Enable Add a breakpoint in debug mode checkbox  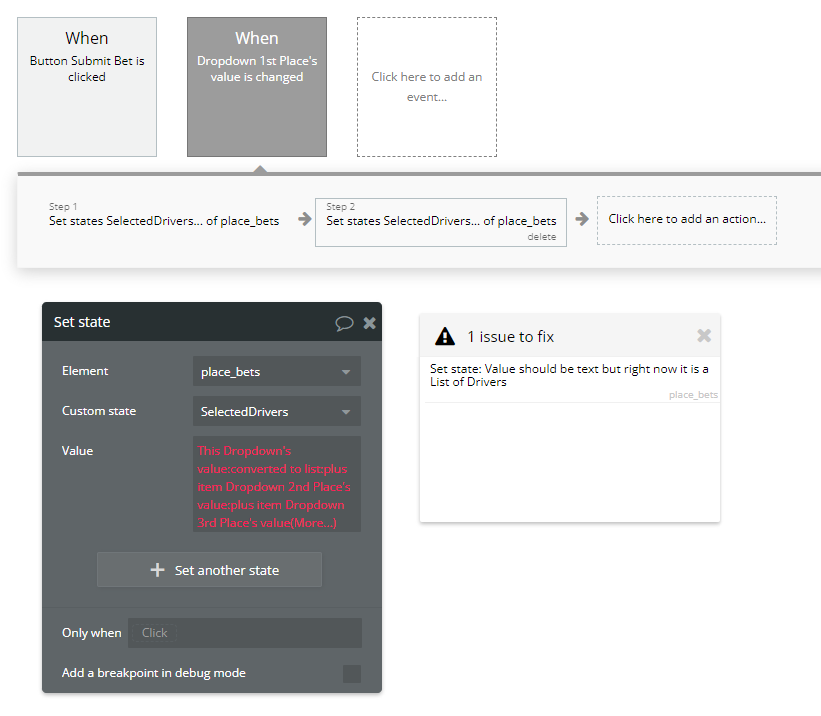pos(352,674)
